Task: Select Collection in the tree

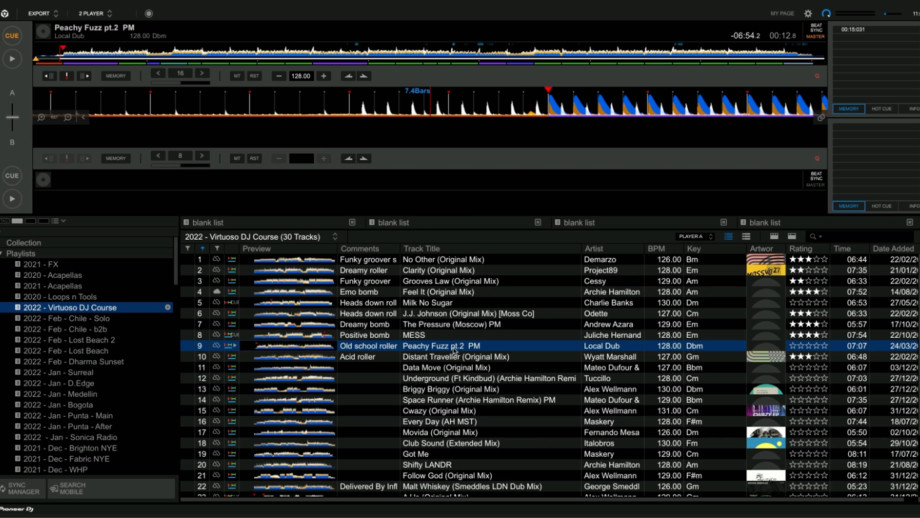Action: click(23, 242)
